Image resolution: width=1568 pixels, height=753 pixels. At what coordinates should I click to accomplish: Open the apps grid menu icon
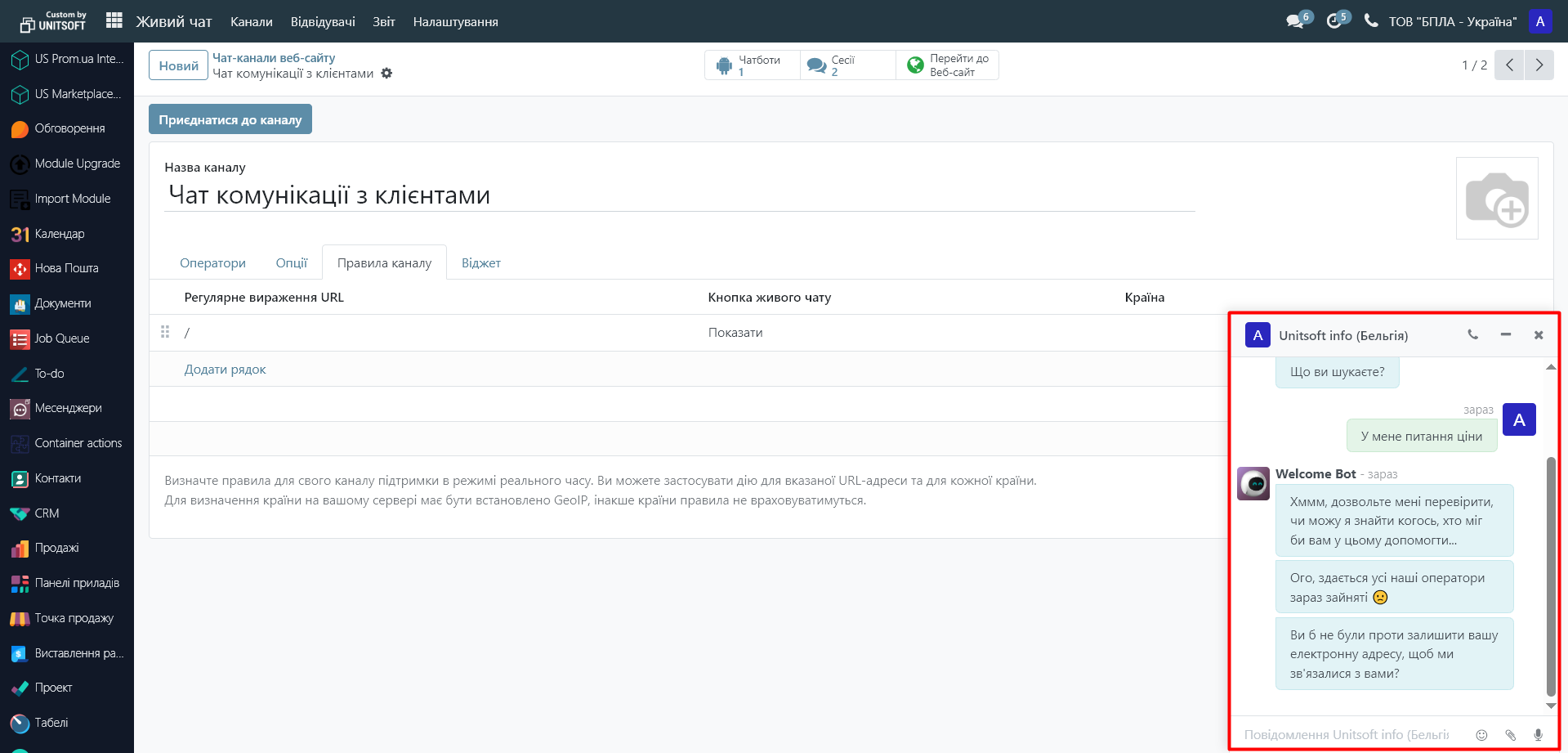point(114,20)
